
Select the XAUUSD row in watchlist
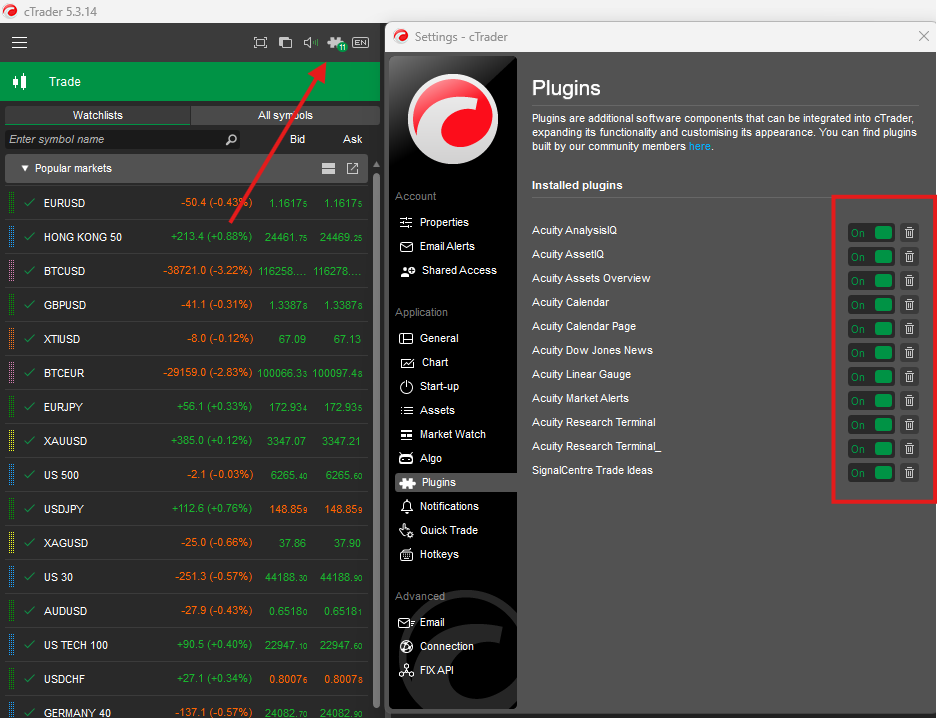pyautogui.click(x=186, y=441)
